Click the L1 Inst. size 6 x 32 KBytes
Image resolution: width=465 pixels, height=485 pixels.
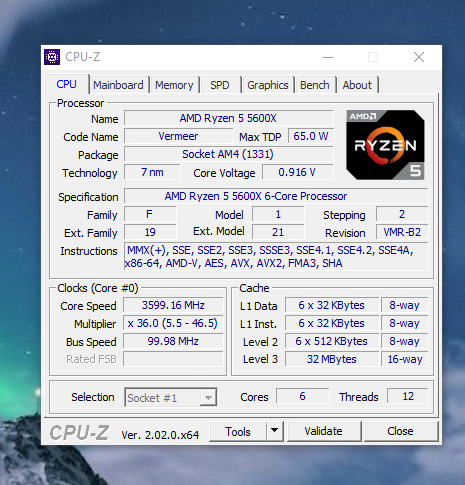(x=332, y=323)
